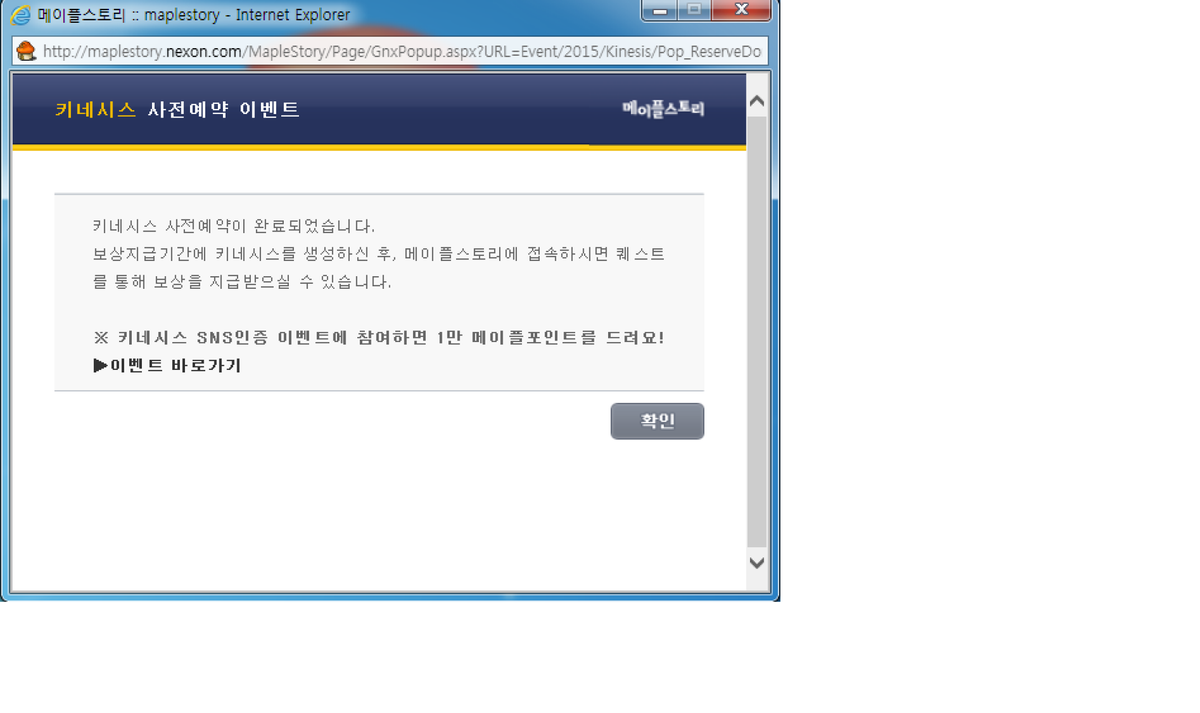Click the line 를 통해 보상을 지급받으실 수 있습니다.
1200x713 pixels.
click(x=242, y=282)
